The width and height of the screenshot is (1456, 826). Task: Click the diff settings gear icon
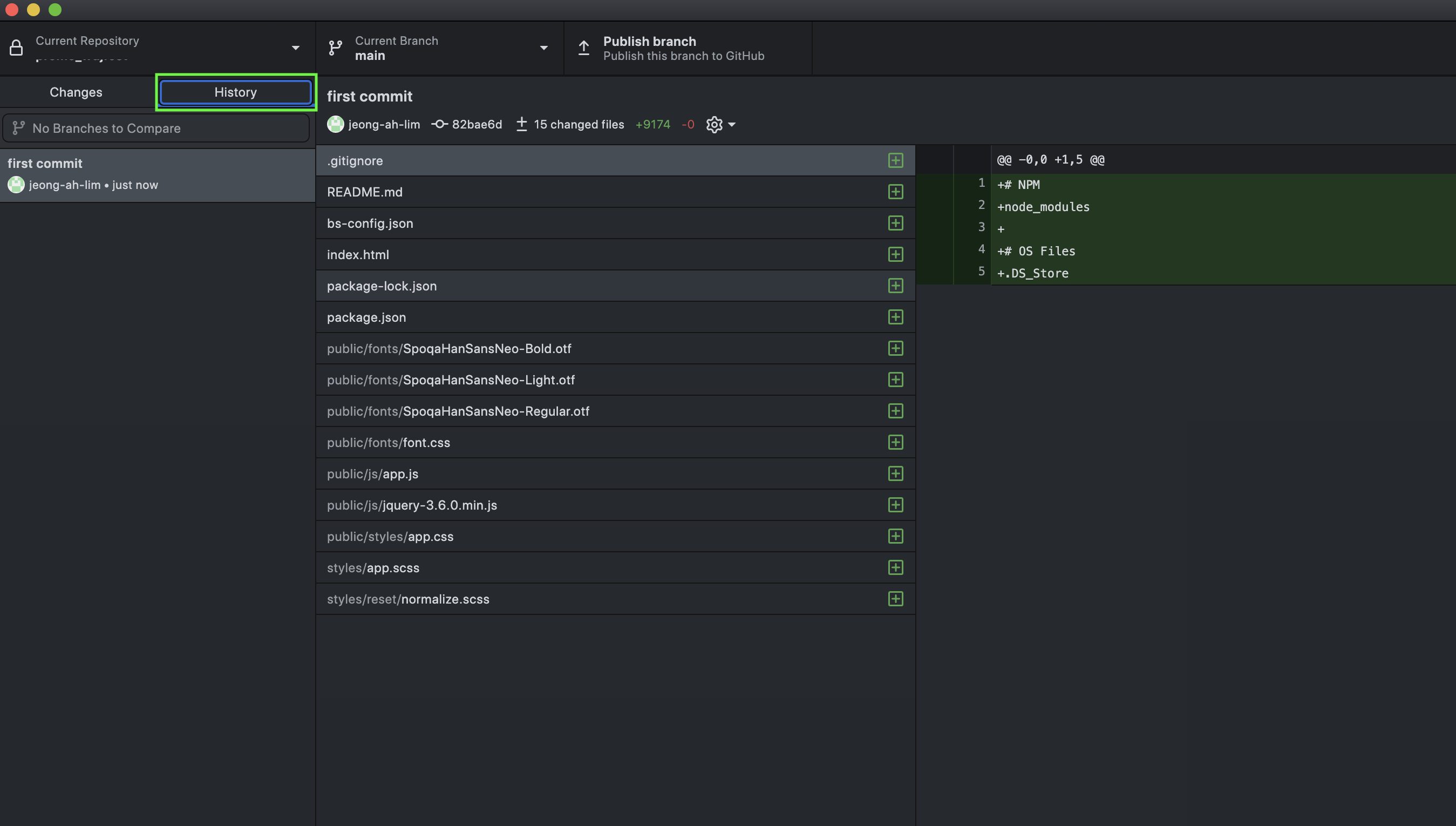pyautogui.click(x=714, y=124)
